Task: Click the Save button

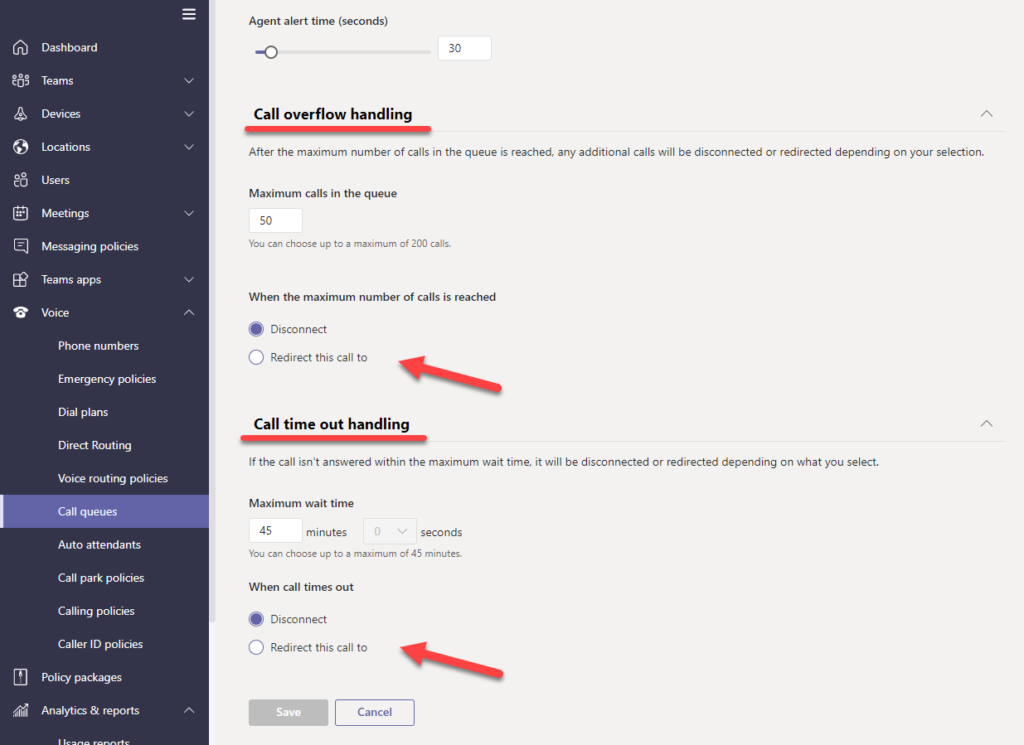Action: 288,712
